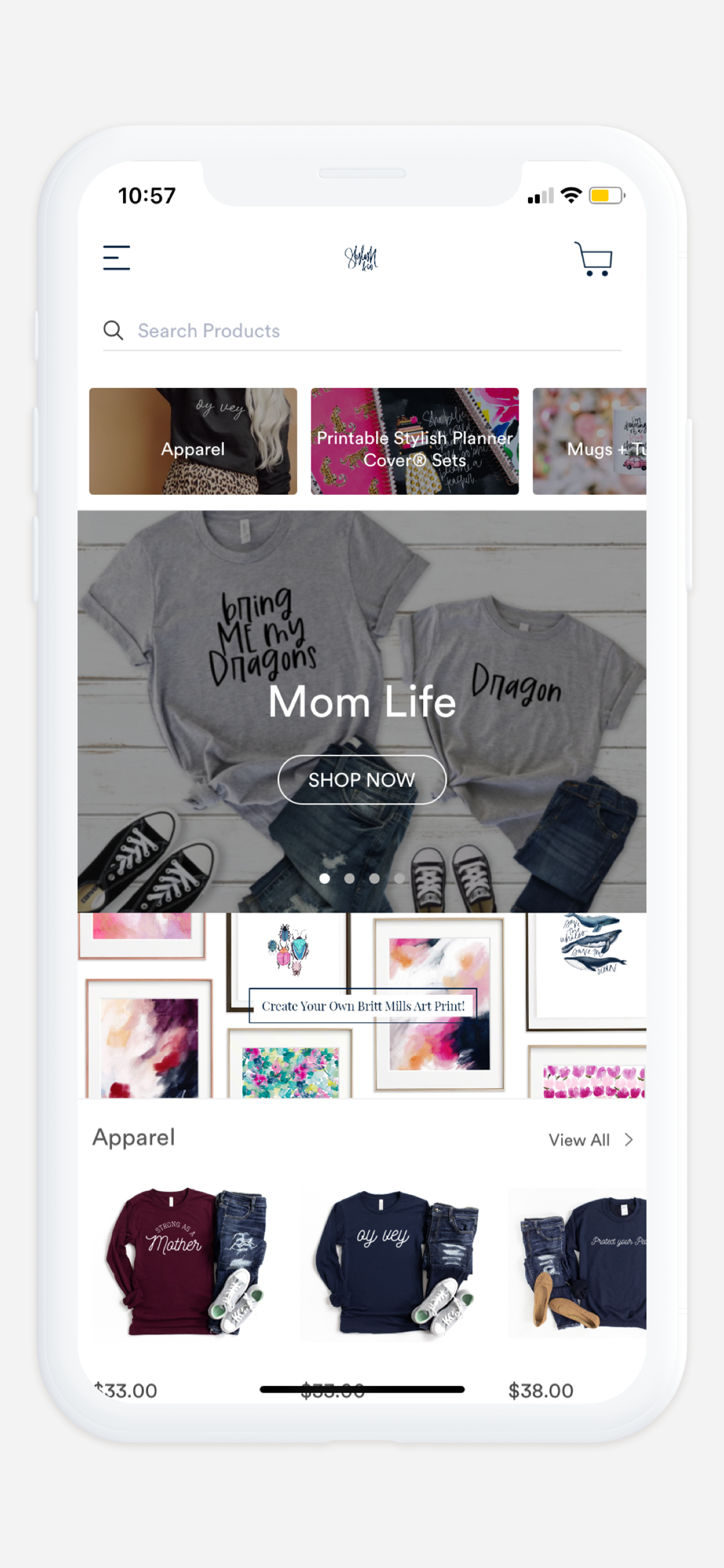
Task: Check the Wi-Fi status icon
Action: [x=571, y=195]
